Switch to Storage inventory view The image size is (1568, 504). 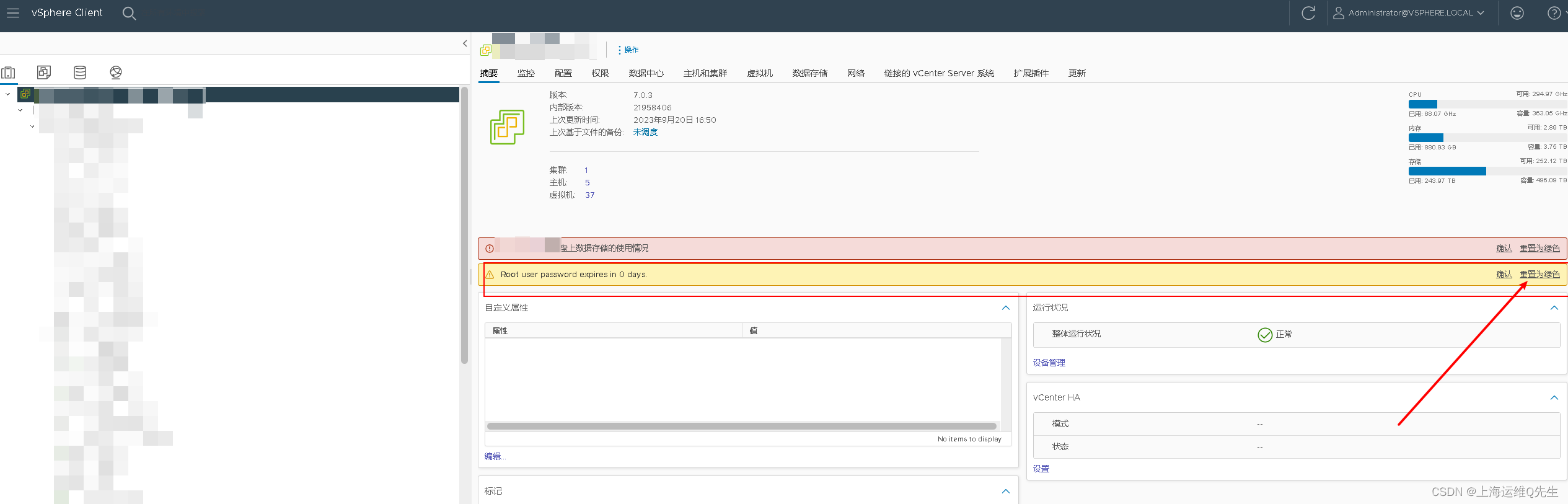(x=80, y=73)
